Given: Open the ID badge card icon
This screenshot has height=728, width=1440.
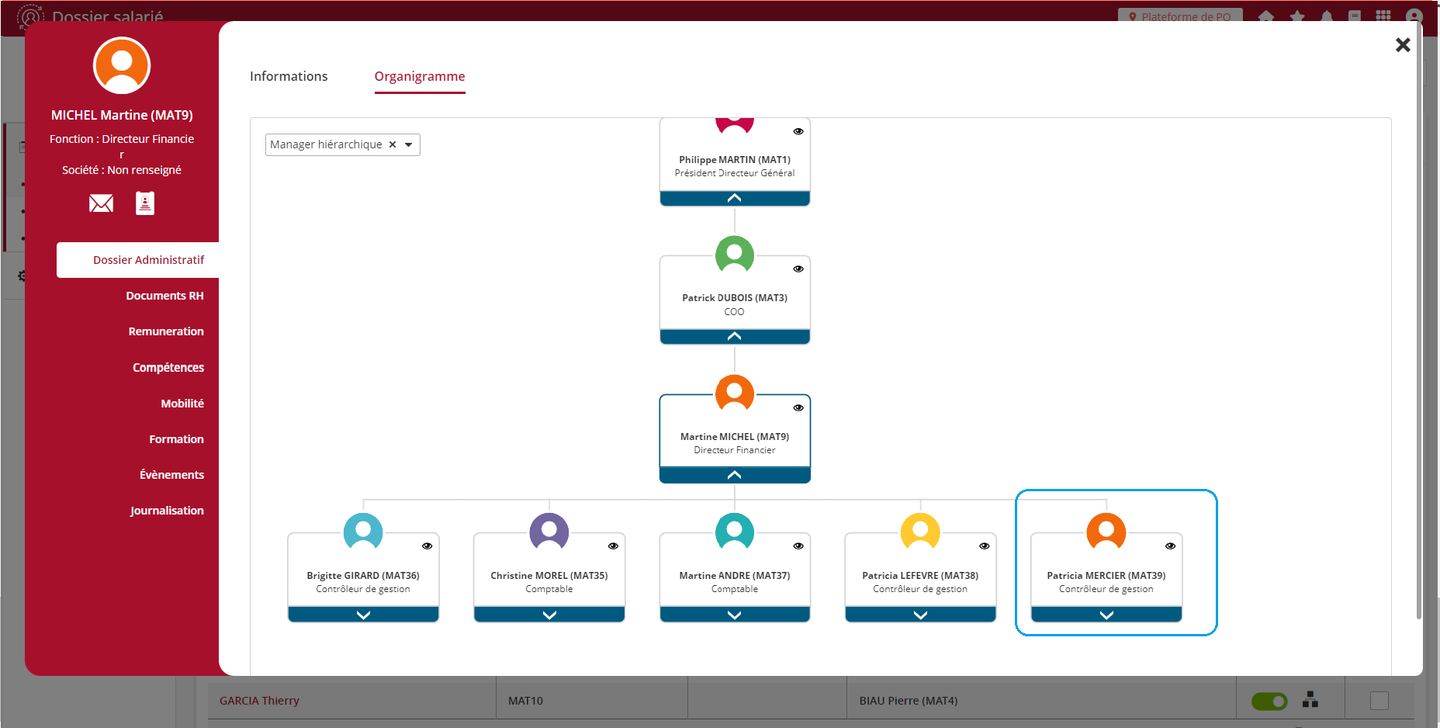Looking at the screenshot, I should pyautogui.click(x=146, y=204).
